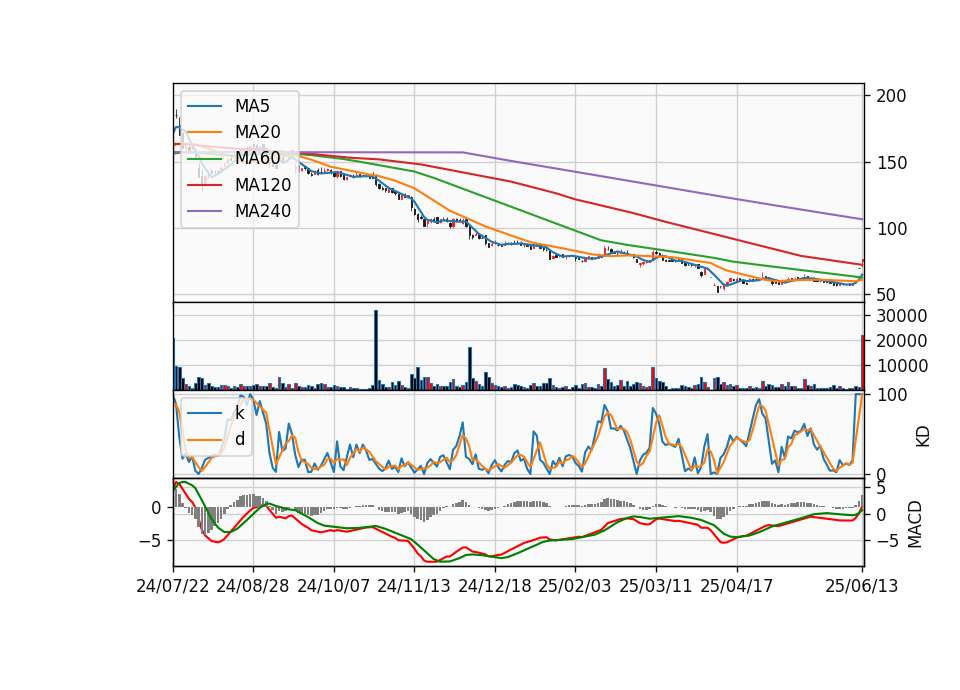
Task: Click the 25/02/03 date tick label
Action: tap(575, 586)
